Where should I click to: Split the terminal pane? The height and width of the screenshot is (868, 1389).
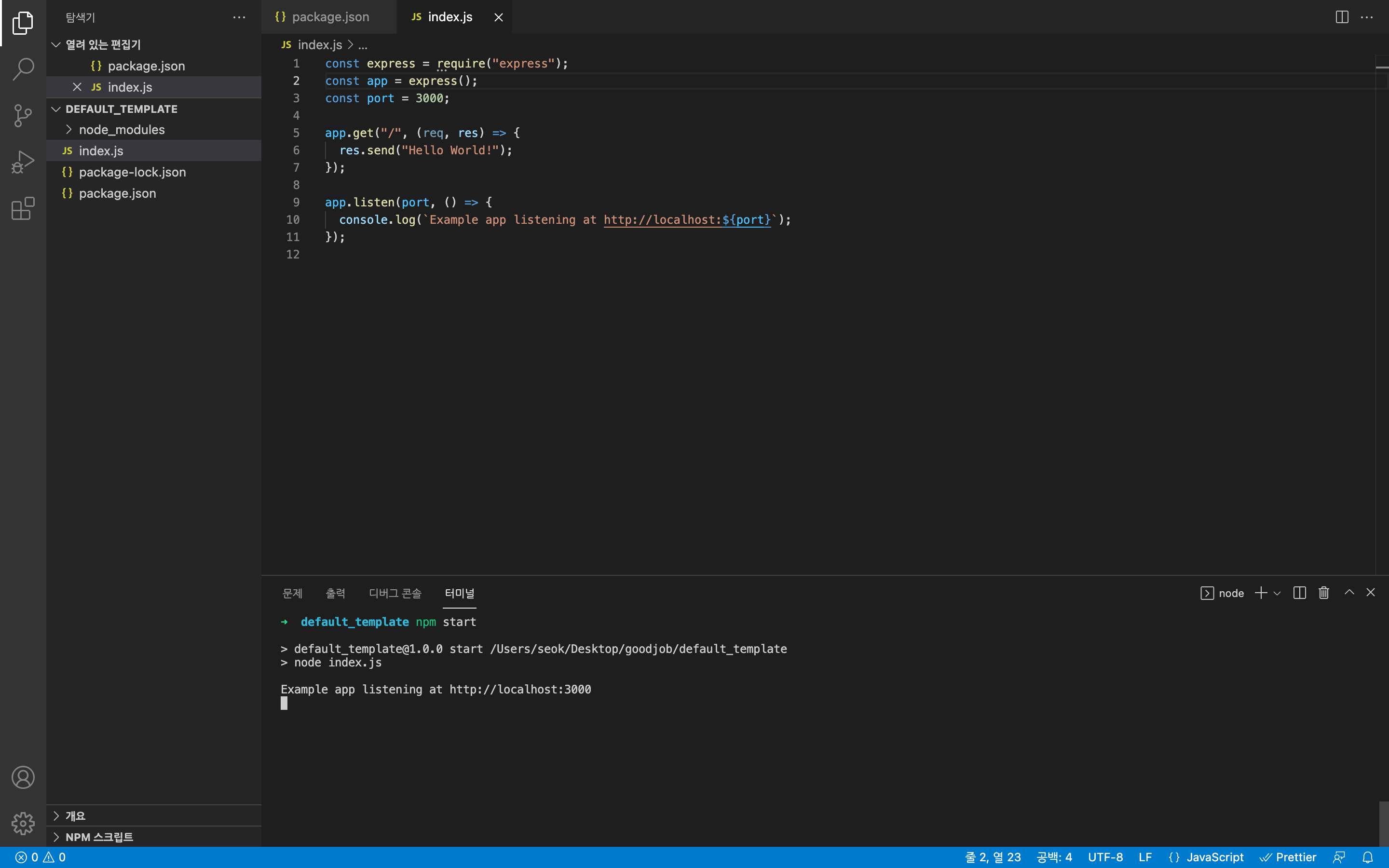[1299, 593]
